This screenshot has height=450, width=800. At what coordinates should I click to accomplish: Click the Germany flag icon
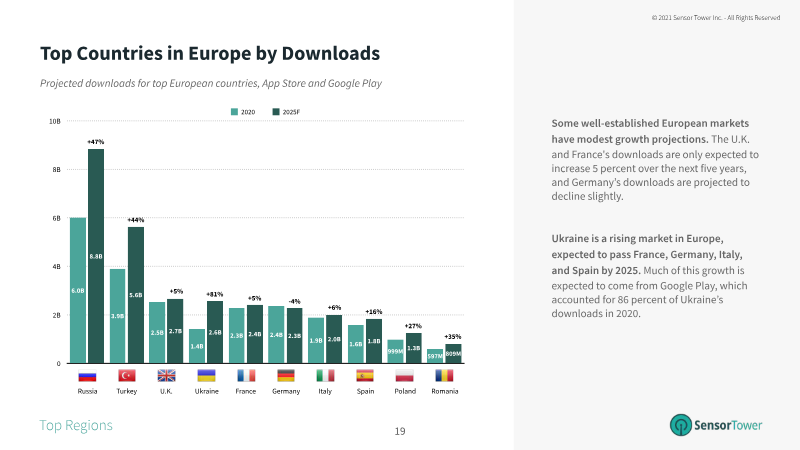pos(286,376)
